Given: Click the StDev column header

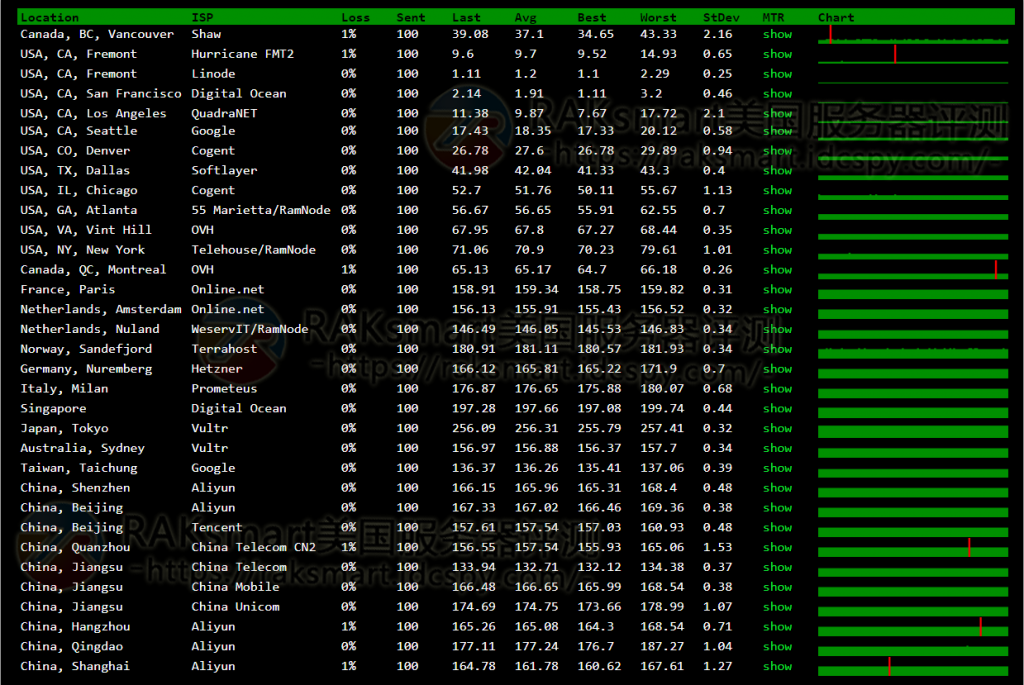Looking at the screenshot, I should click(x=721, y=18).
